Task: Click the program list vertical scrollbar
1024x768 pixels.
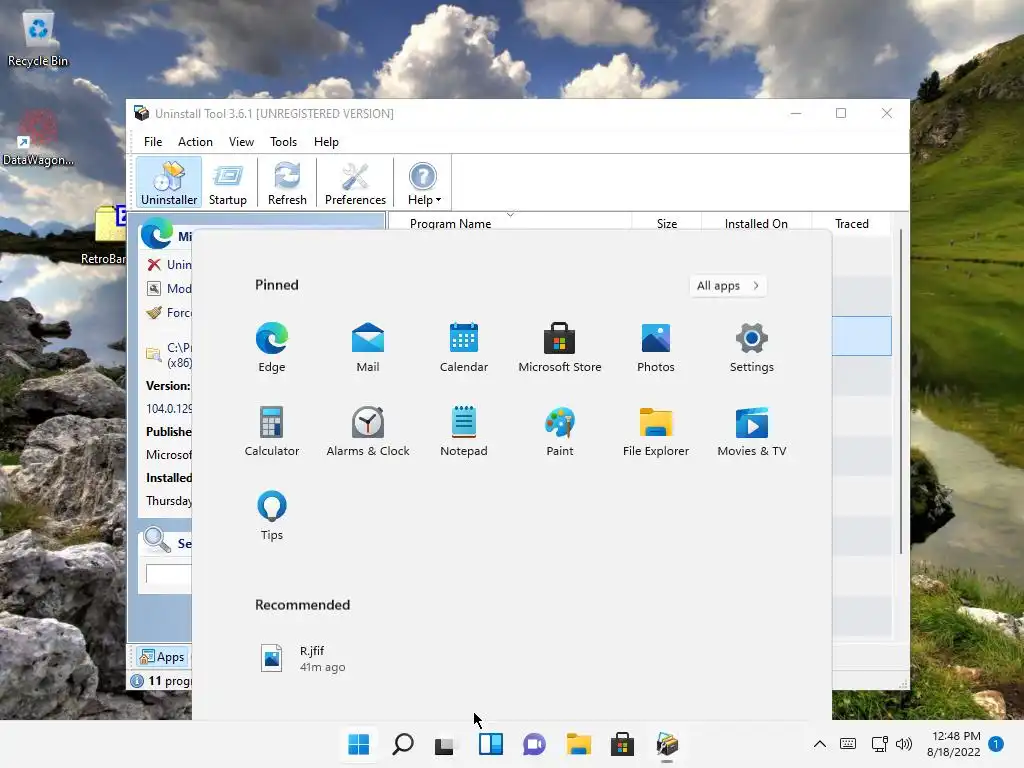Action: [901, 392]
